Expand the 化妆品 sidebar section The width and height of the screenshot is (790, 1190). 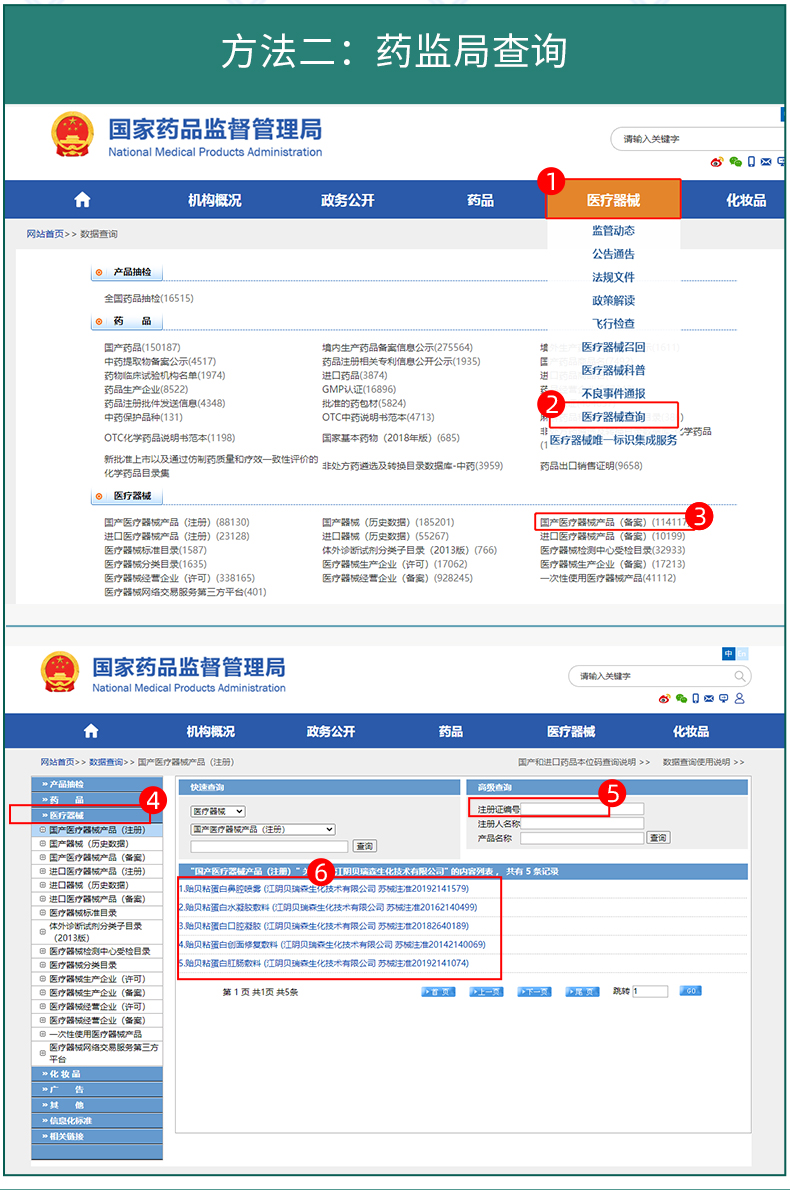click(x=97, y=1074)
